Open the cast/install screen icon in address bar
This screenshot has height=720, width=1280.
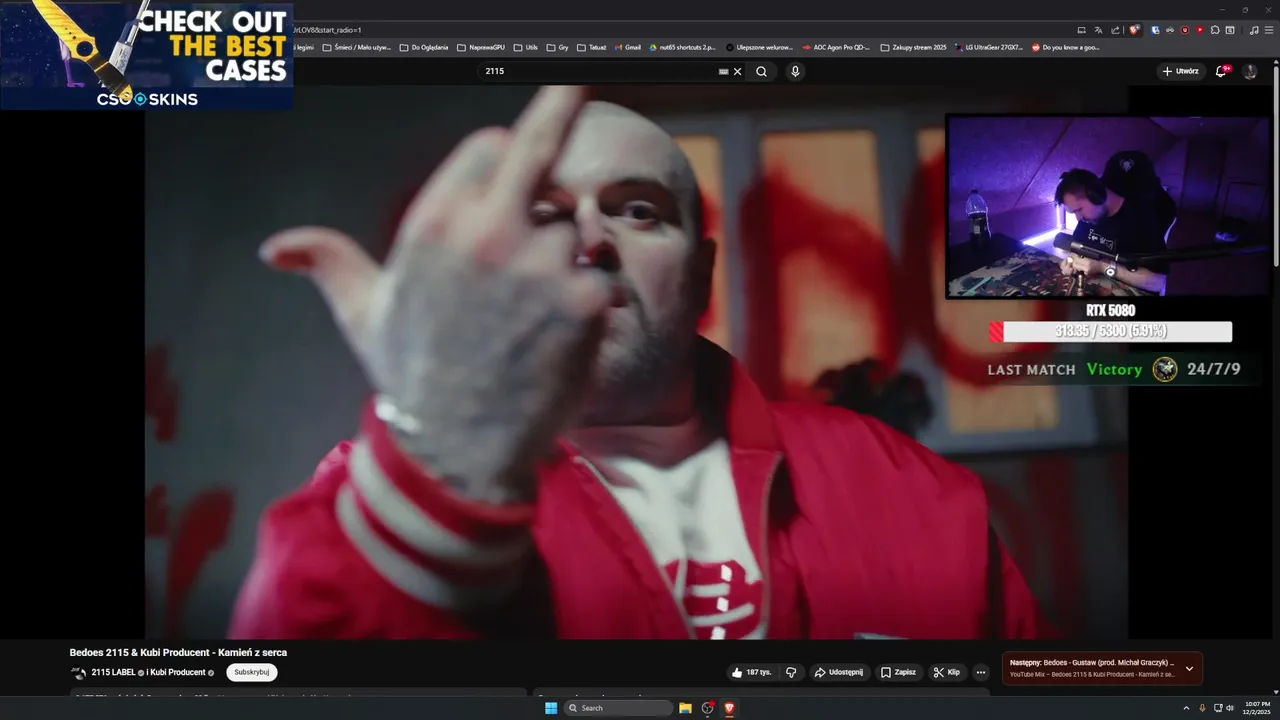pyautogui.click(x=1081, y=30)
